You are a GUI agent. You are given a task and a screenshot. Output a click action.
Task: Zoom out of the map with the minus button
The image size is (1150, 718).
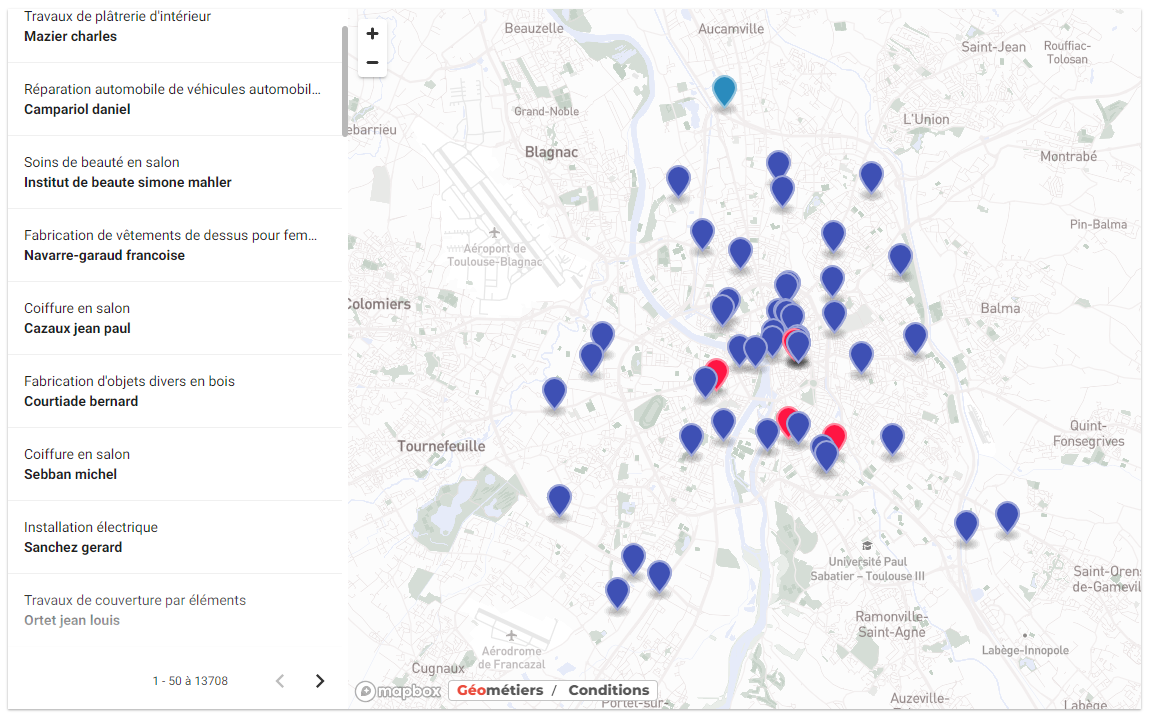coord(373,62)
